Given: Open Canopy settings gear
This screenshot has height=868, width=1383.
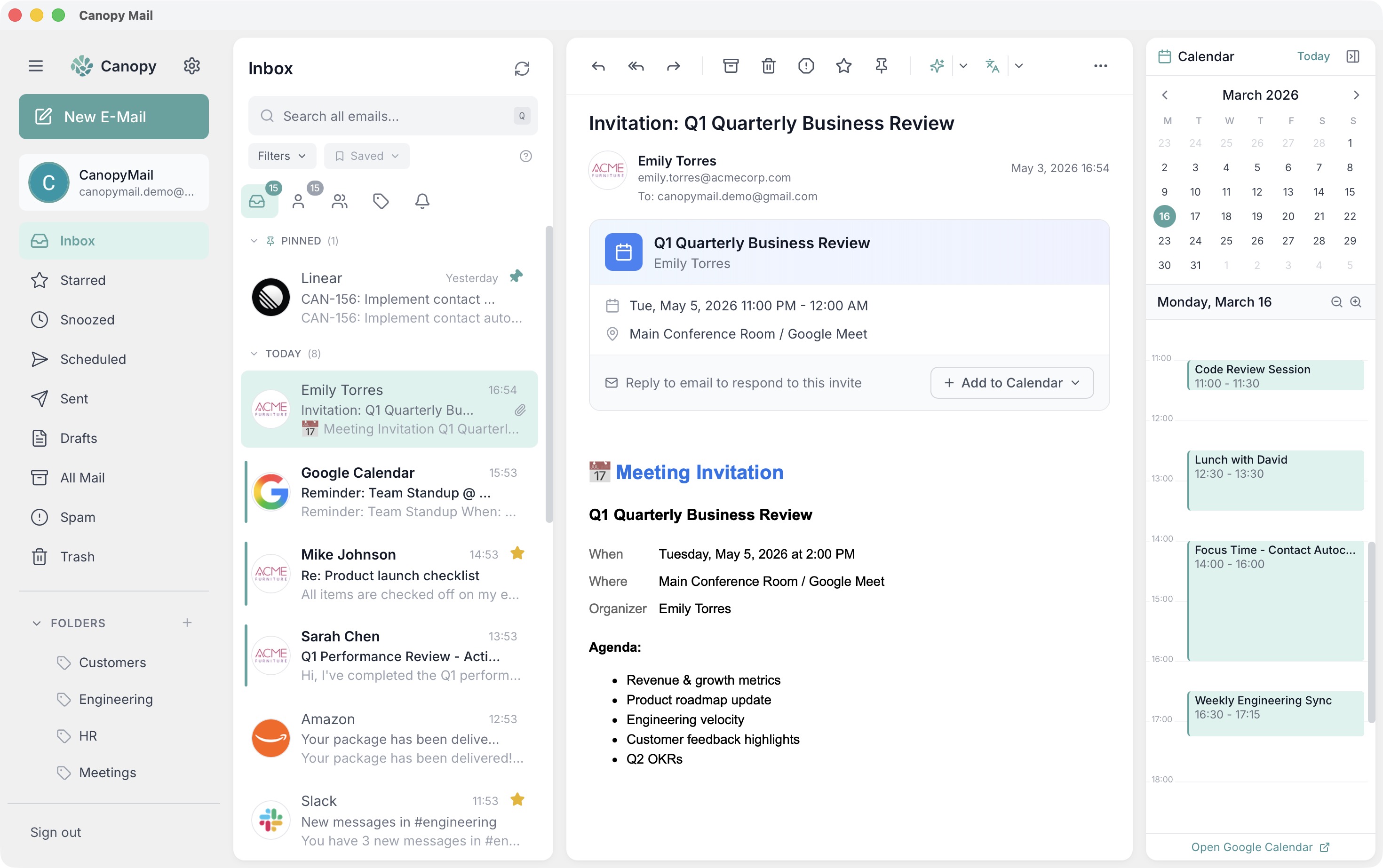Looking at the screenshot, I should point(192,66).
